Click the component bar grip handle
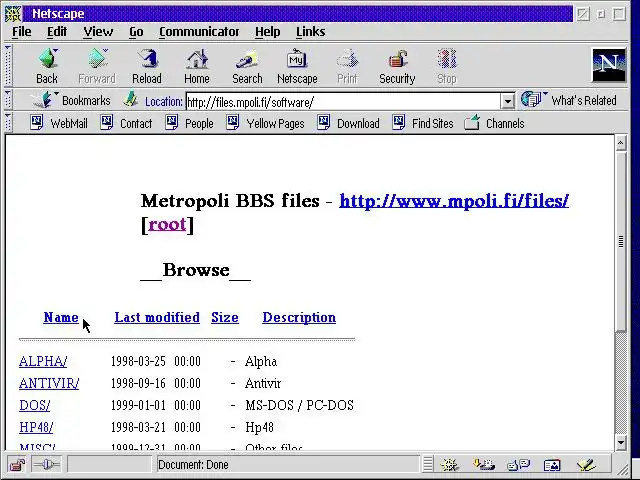640x480 pixels. pos(428,464)
